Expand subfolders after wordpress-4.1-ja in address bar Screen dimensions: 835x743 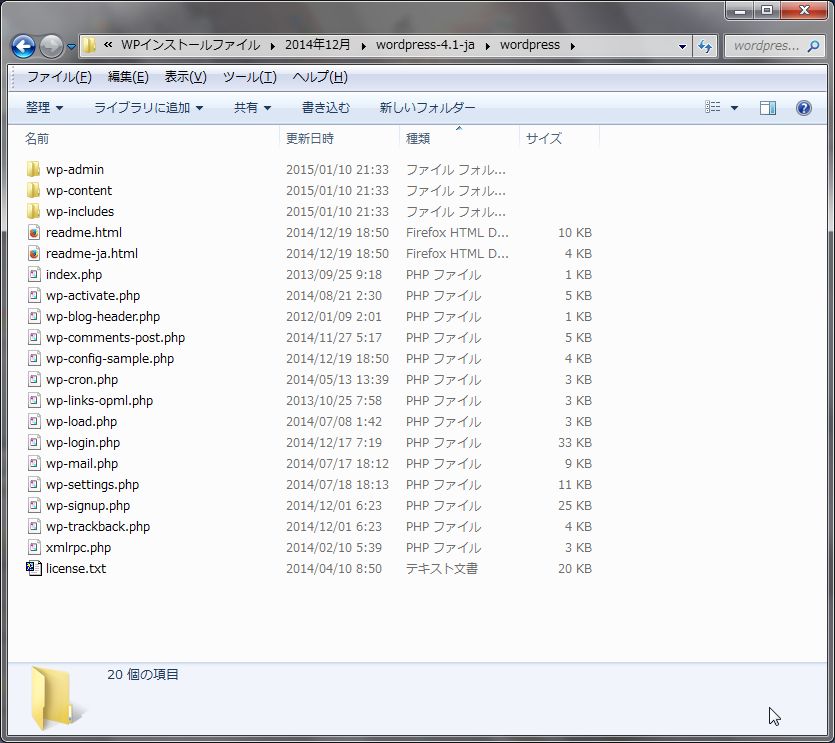click(x=487, y=46)
